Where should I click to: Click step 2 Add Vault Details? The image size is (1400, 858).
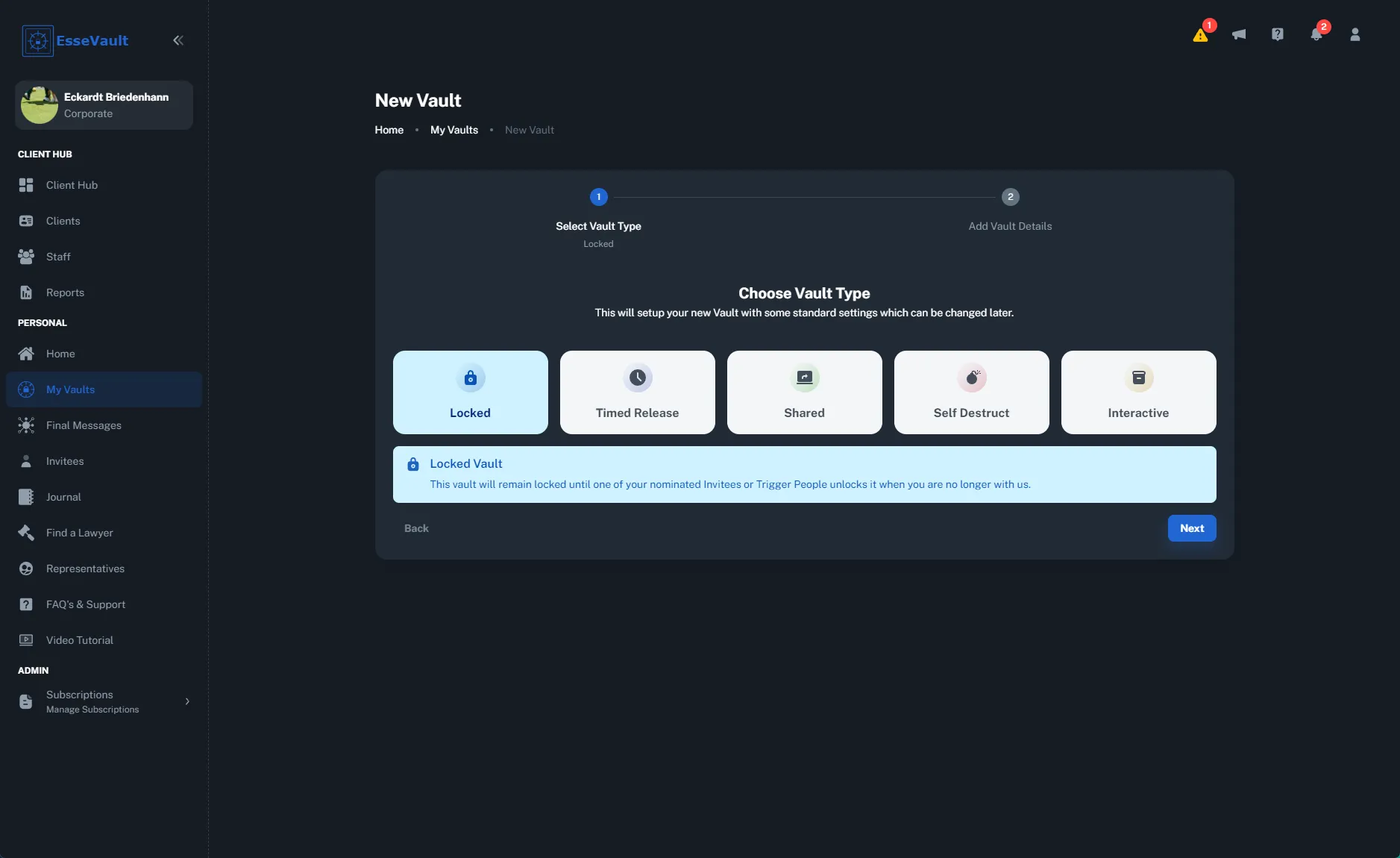coord(1010,211)
